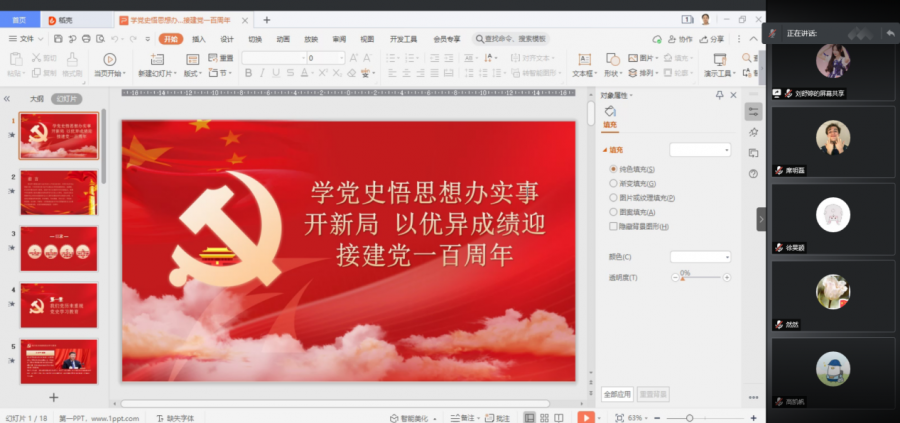
Task: Click the Underline formatting icon
Action: click(276, 73)
